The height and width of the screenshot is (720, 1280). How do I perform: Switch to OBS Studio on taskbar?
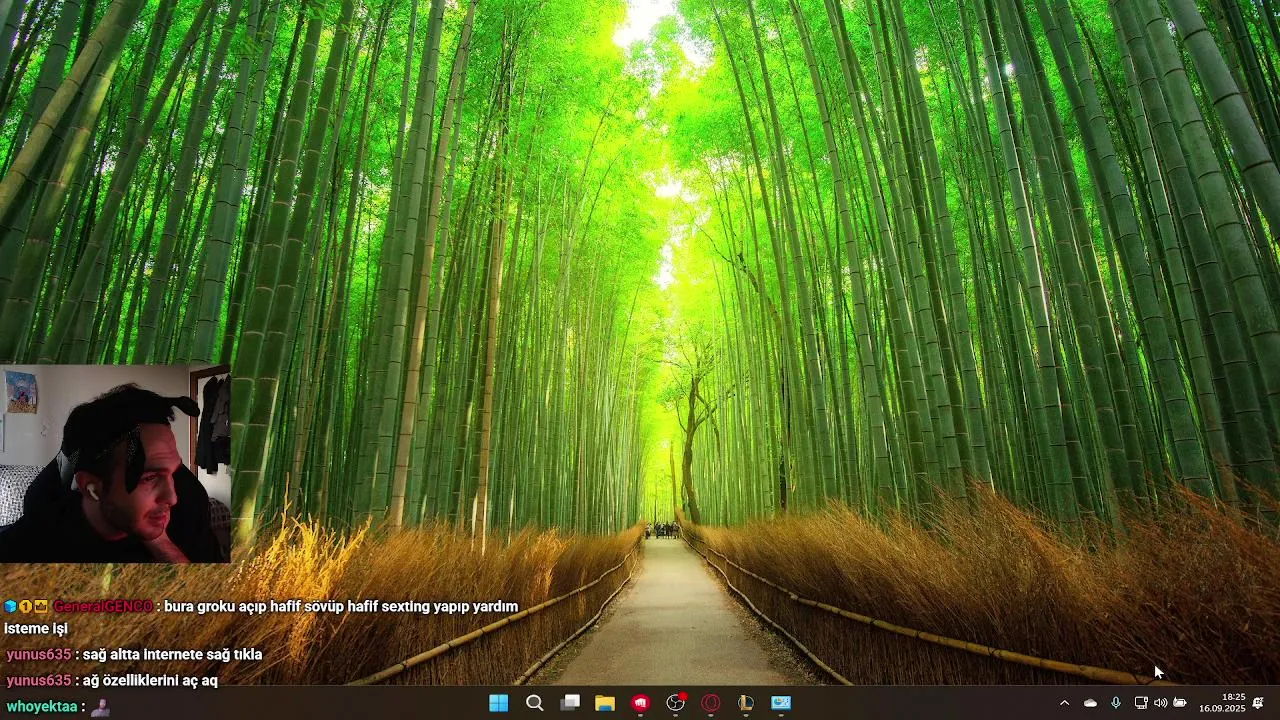[x=676, y=703]
